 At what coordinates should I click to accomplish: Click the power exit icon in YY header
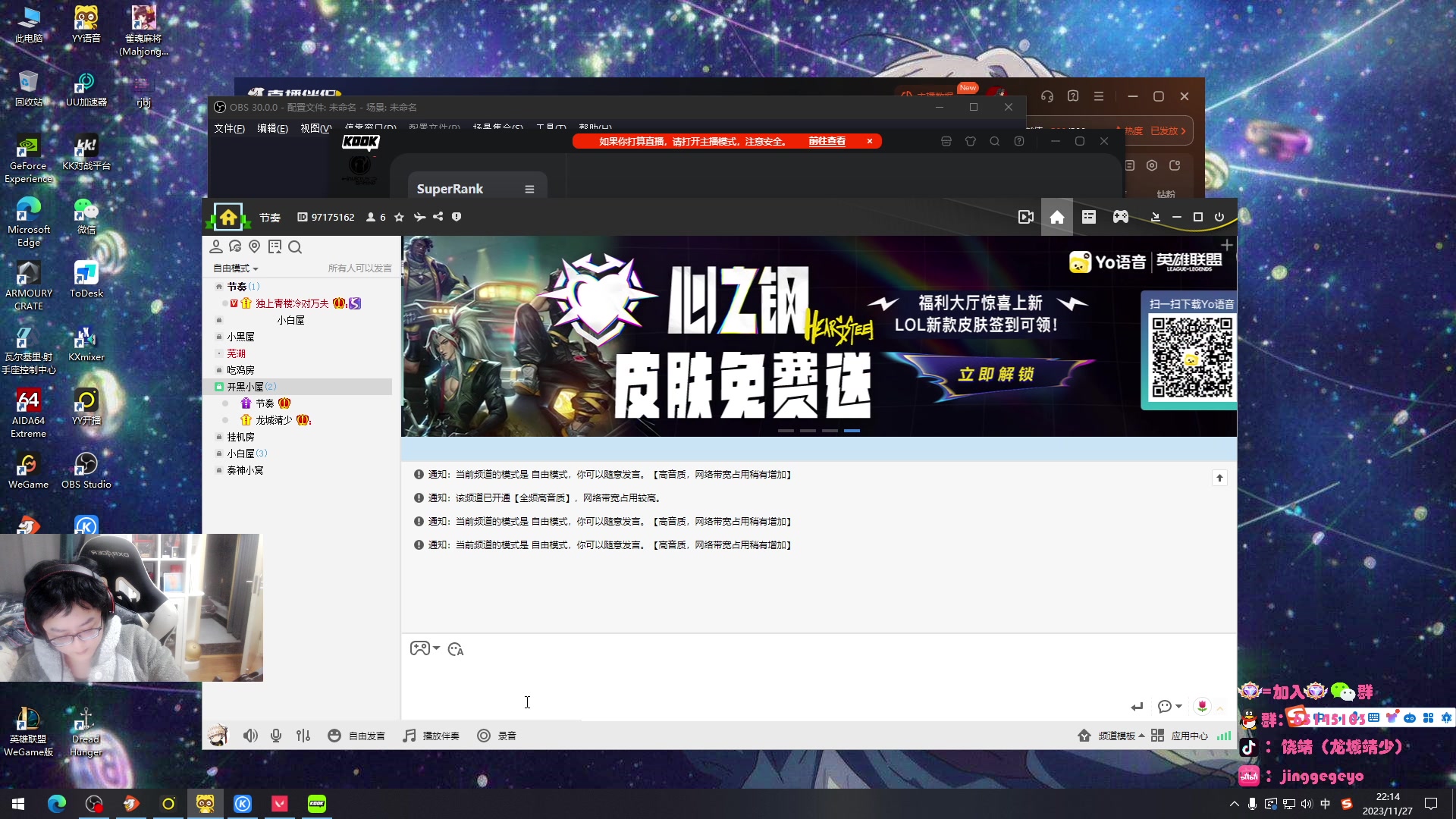pos(1219,218)
